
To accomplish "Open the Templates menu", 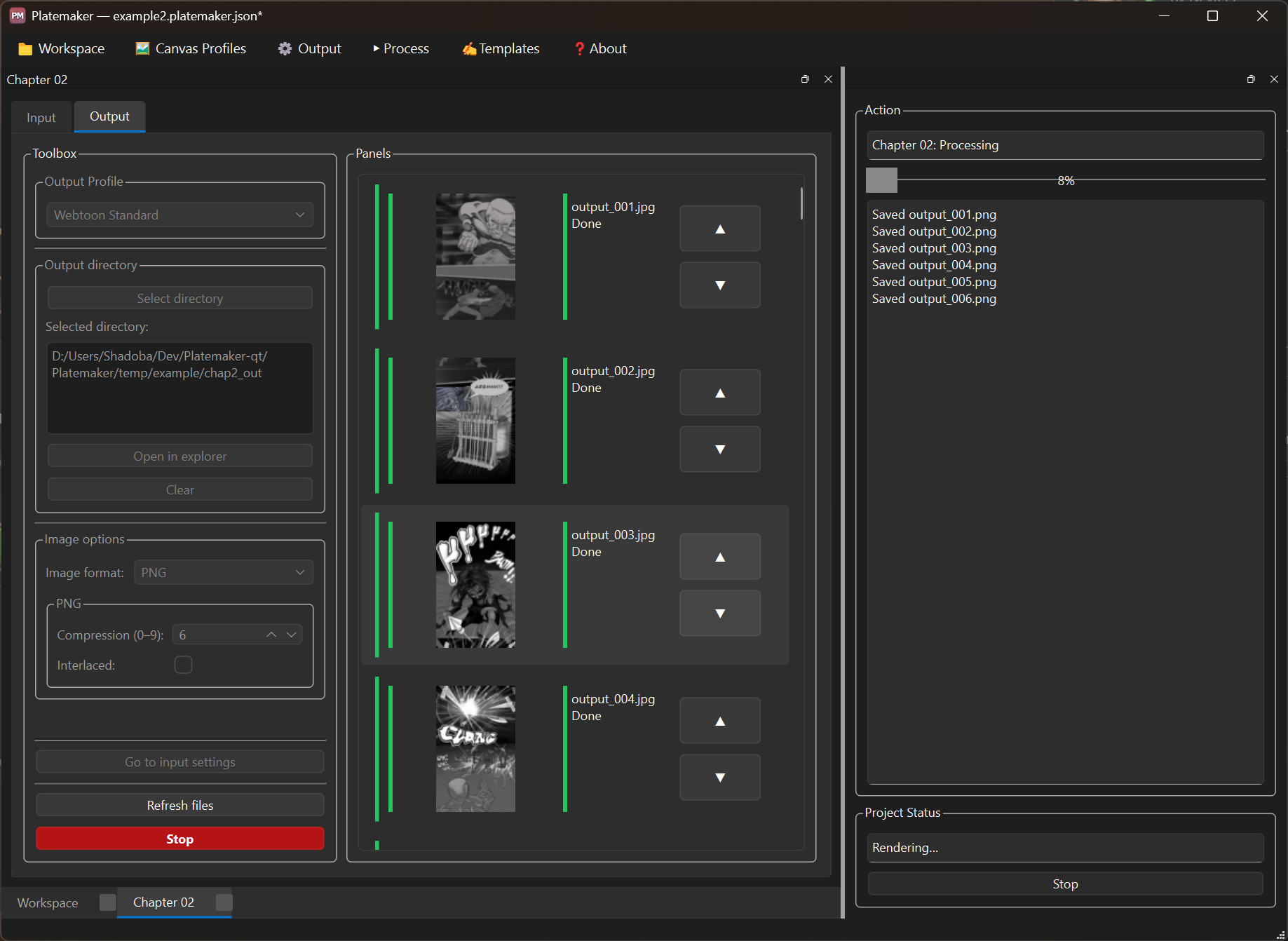I will point(501,48).
